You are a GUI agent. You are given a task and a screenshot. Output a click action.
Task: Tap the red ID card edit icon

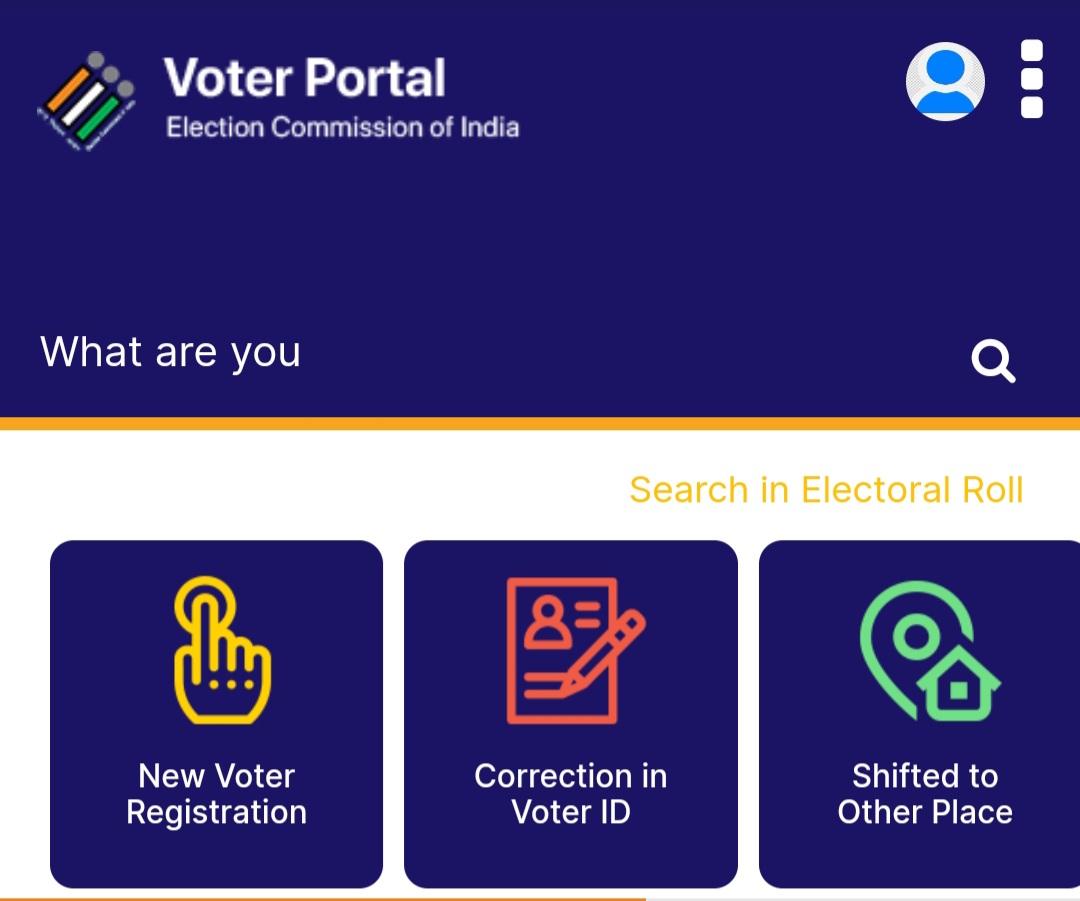575,650
